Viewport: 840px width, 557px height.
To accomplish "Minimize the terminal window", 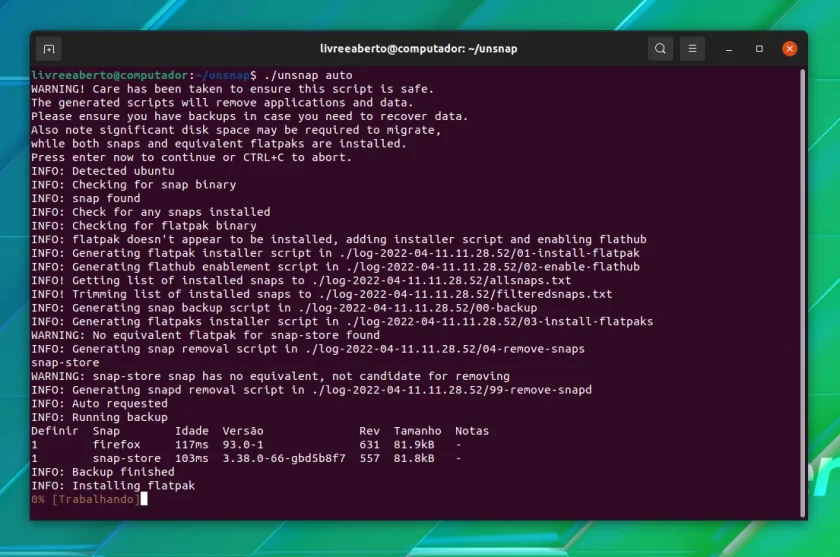I will pyautogui.click(x=729, y=49).
